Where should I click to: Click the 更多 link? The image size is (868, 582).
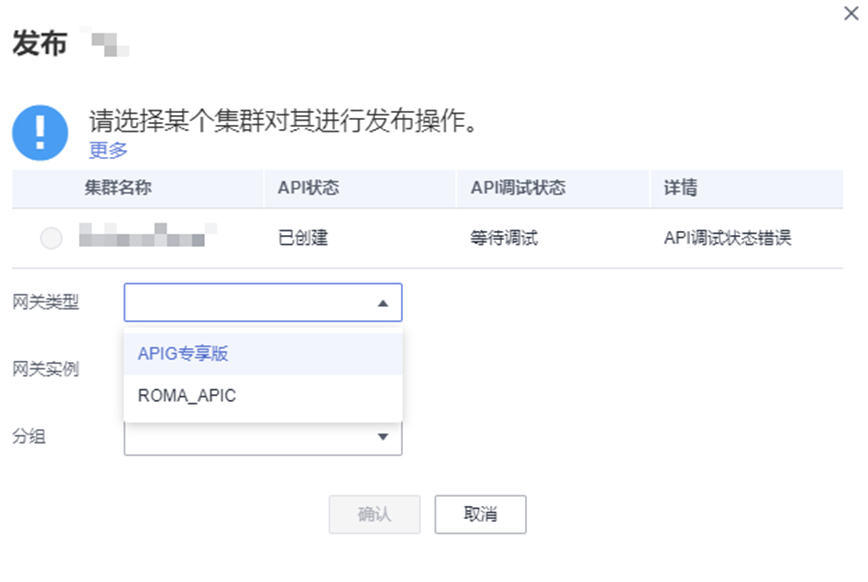click(108, 150)
